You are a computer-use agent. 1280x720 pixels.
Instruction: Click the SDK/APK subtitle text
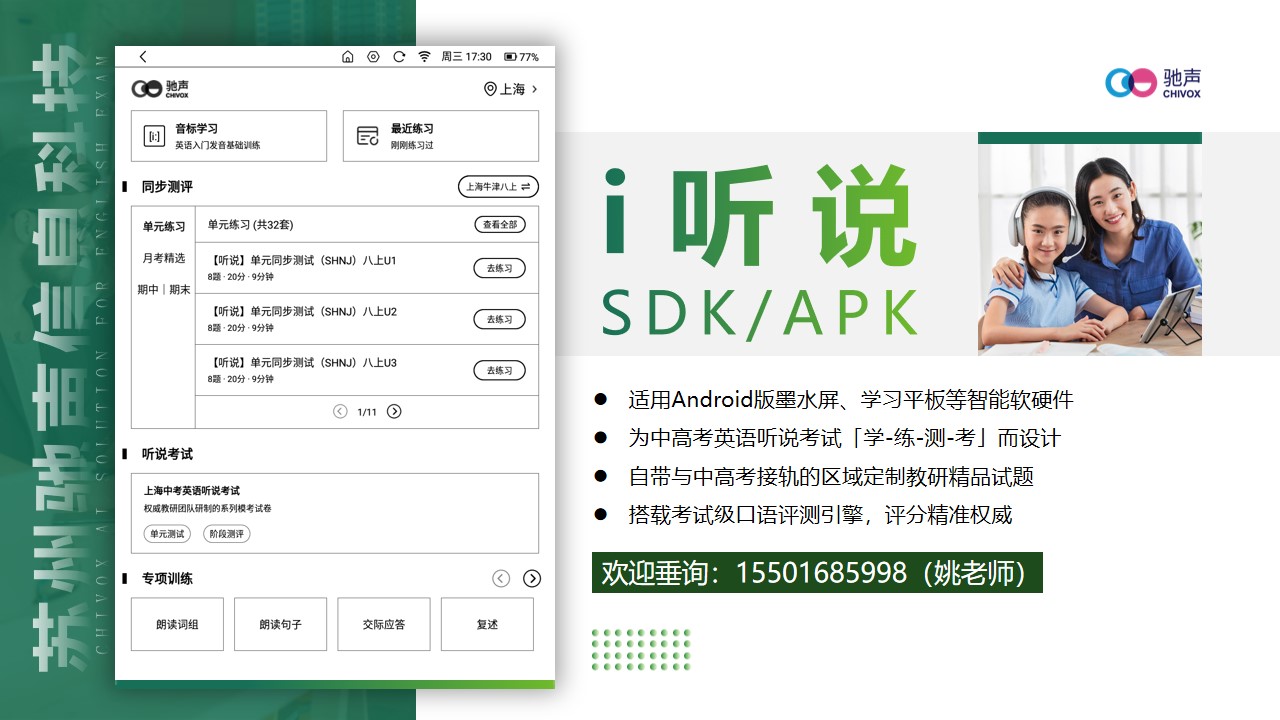coord(759,313)
